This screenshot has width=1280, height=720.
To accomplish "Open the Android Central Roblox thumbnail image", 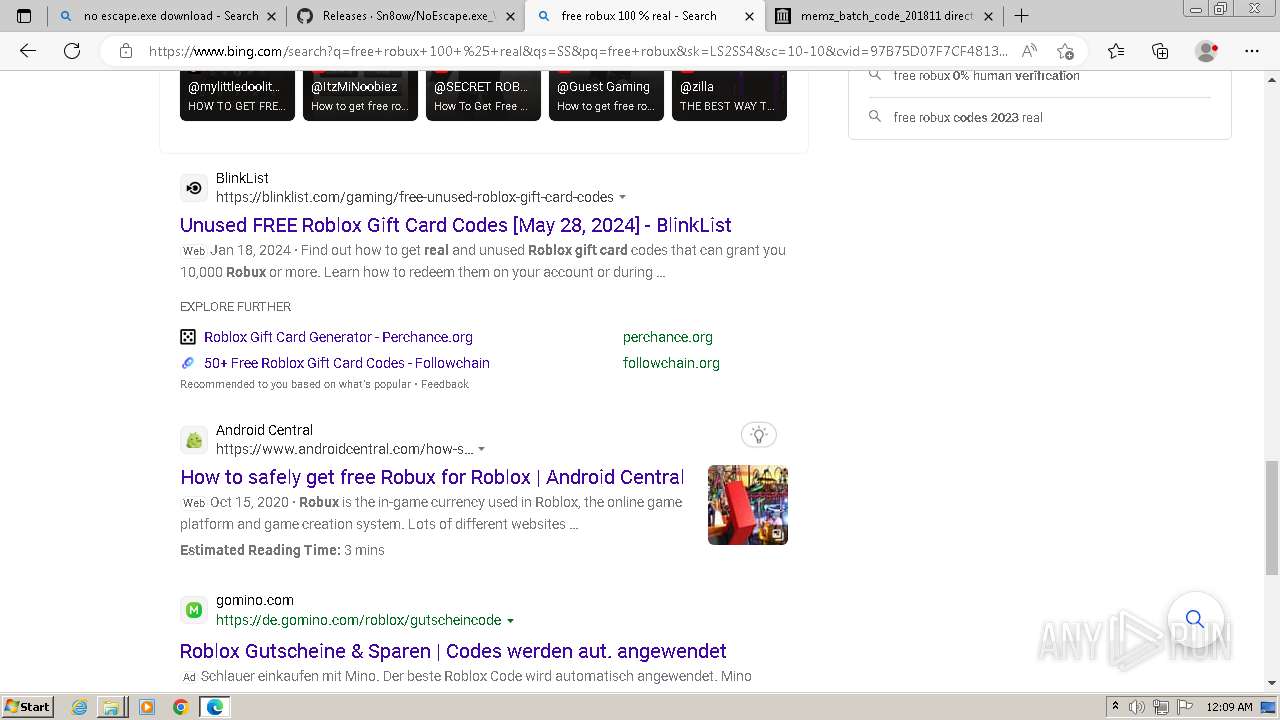I will (748, 505).
